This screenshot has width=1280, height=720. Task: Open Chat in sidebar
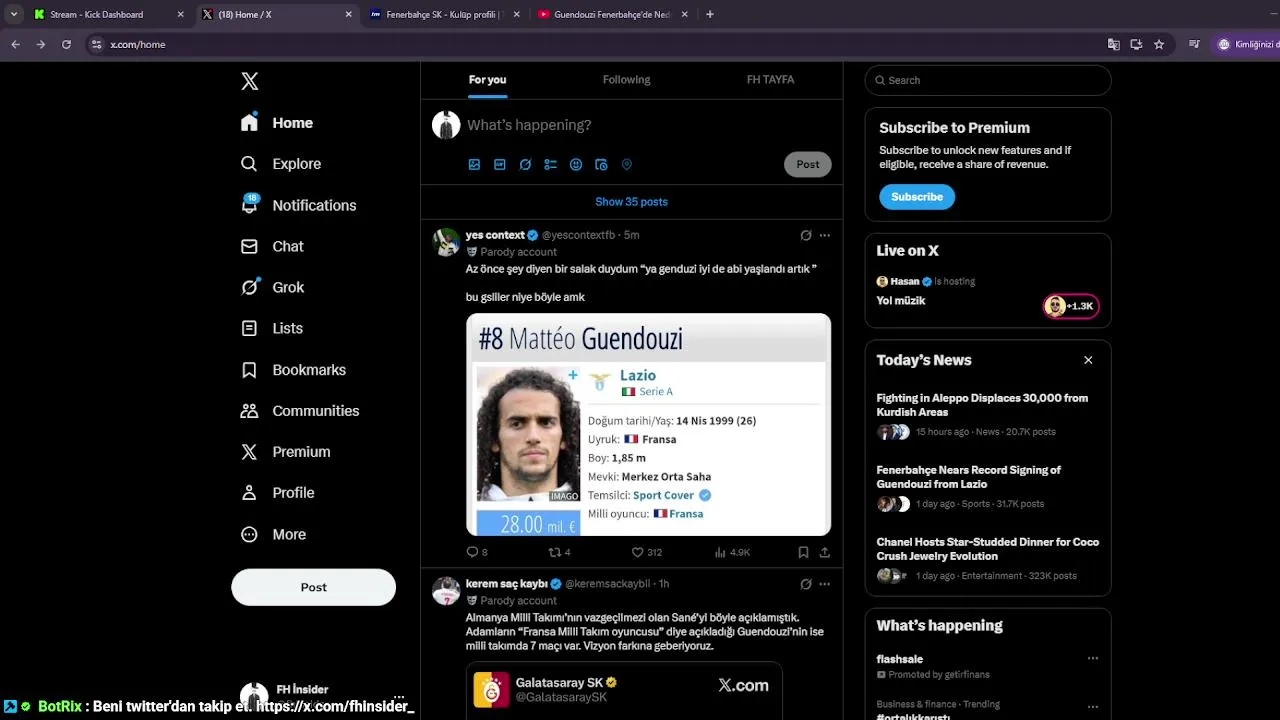tap(272, 246)
